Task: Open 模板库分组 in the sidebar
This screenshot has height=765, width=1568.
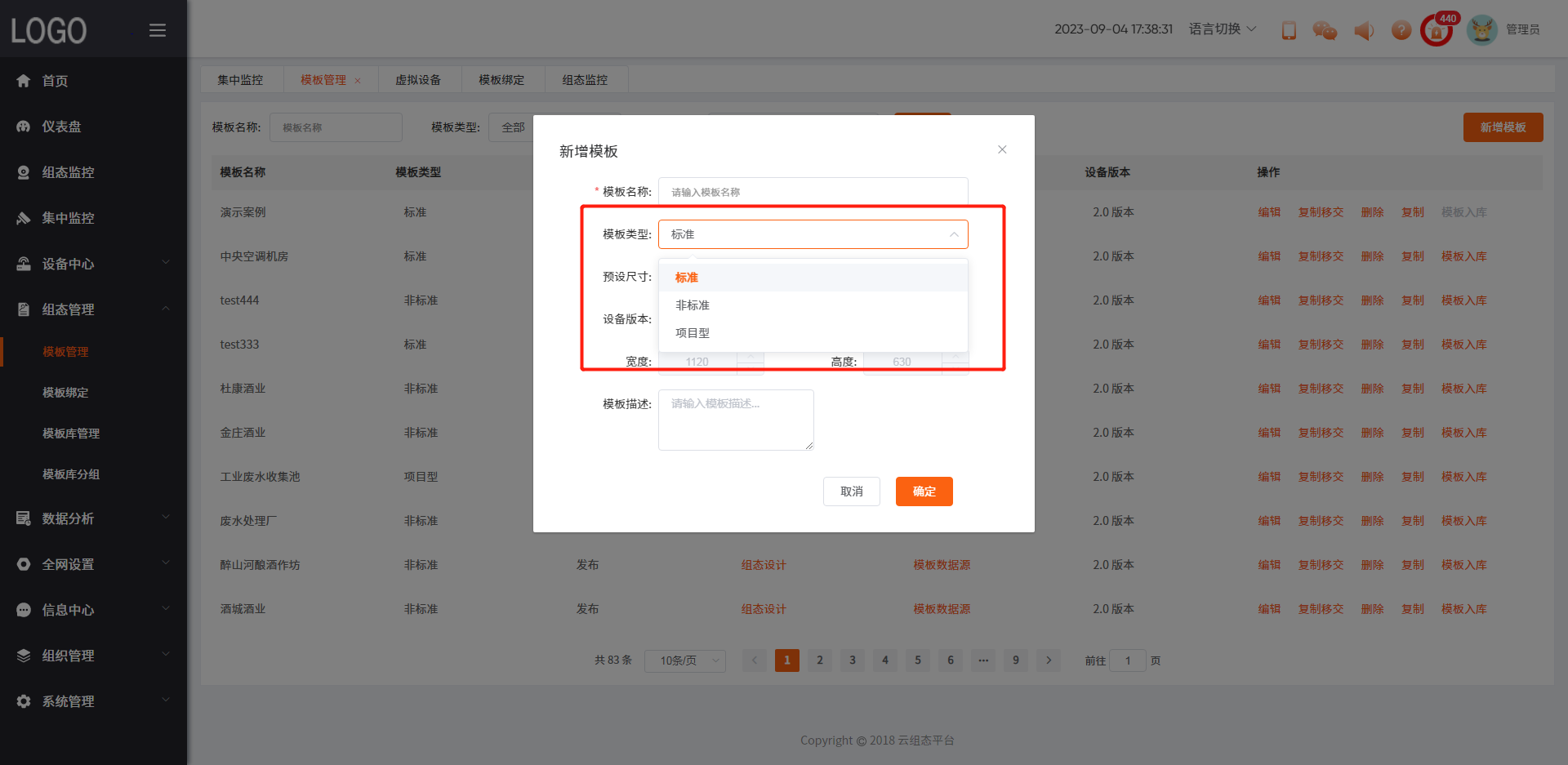Action: pos(71,474)
